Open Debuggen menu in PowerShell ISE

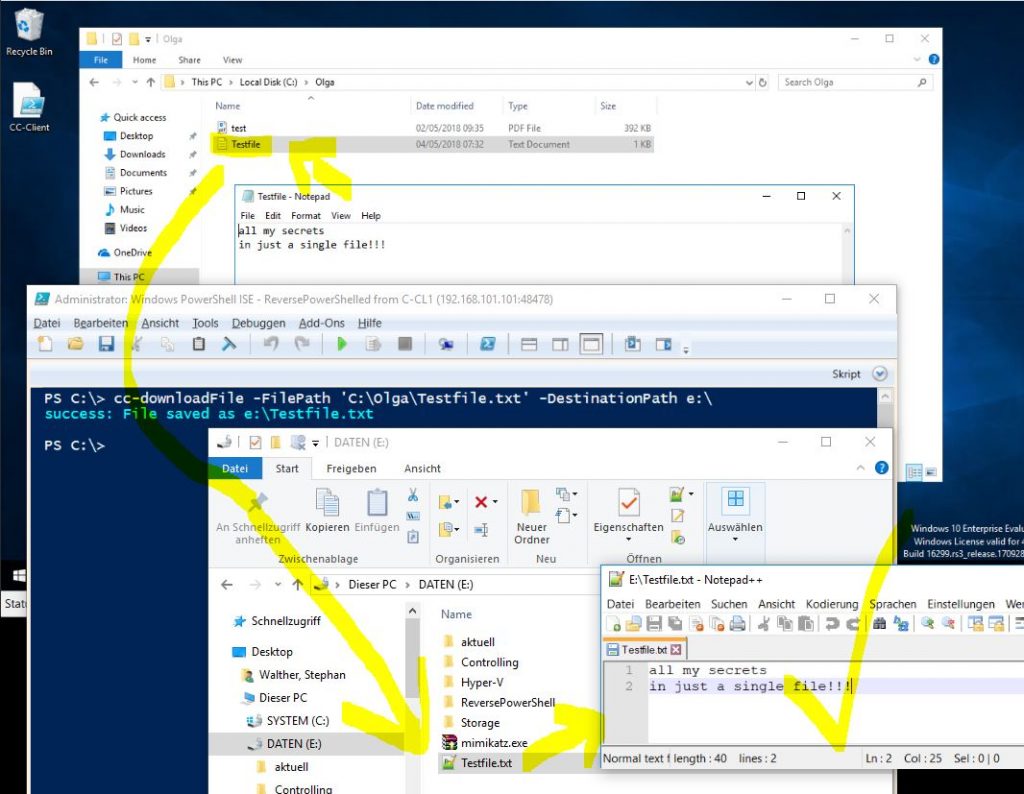point(258,323)
